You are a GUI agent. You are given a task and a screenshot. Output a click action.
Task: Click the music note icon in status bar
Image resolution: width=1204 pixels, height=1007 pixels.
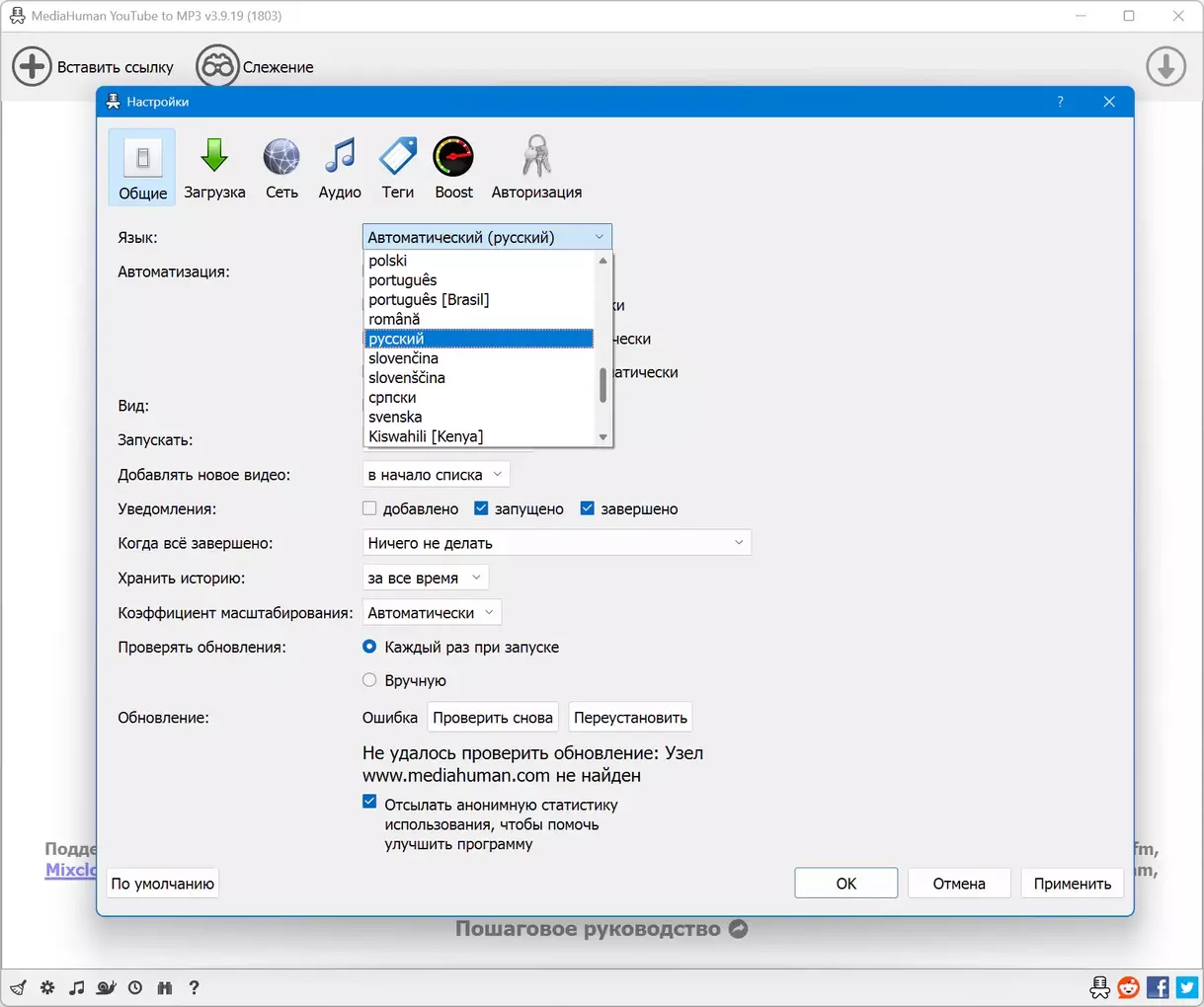click(77, 987)
